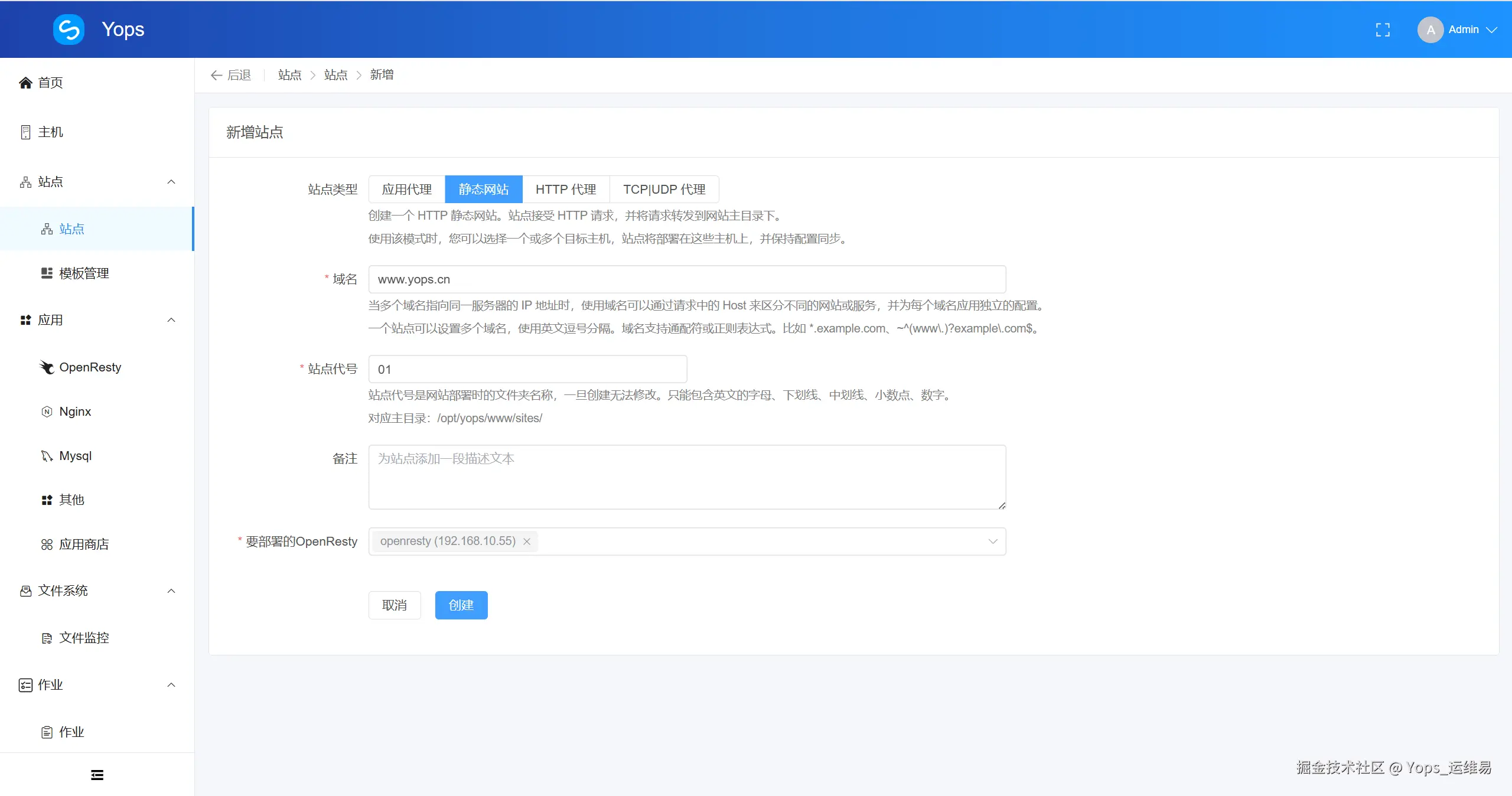Enter fullscreen mode from the top bar
This screenshot has width=1512, height=796.
point(1382,29)
